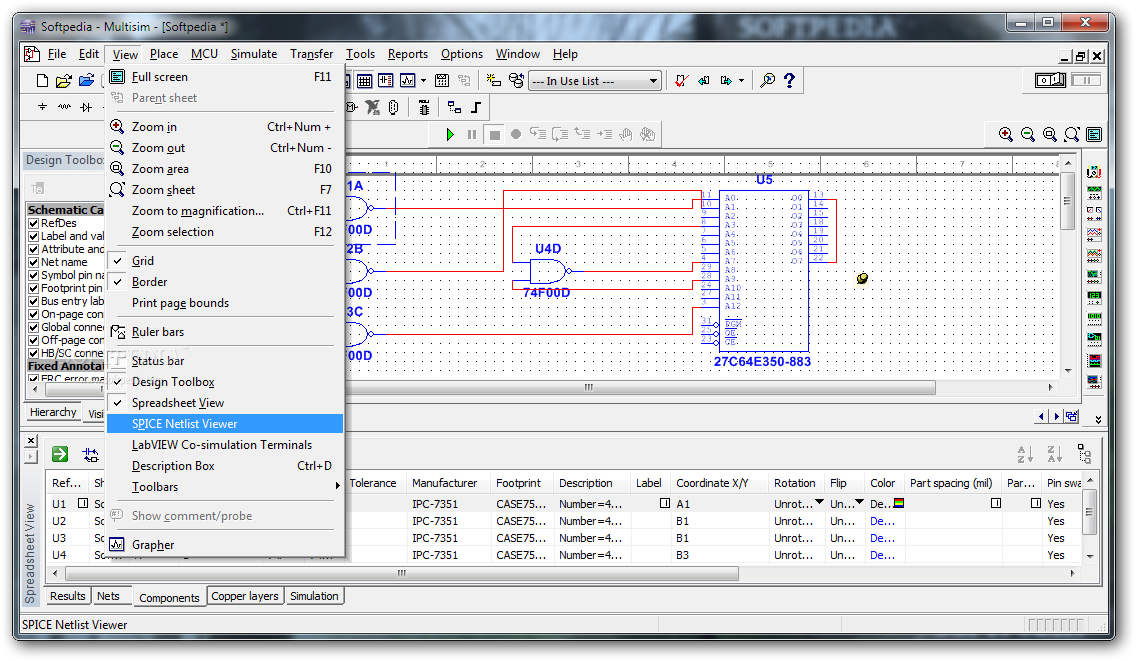Image resolution: width=1136 pixels, height=661 pixels.
Task: Expand the sheet tab chevron on right
Action: 1098,419
